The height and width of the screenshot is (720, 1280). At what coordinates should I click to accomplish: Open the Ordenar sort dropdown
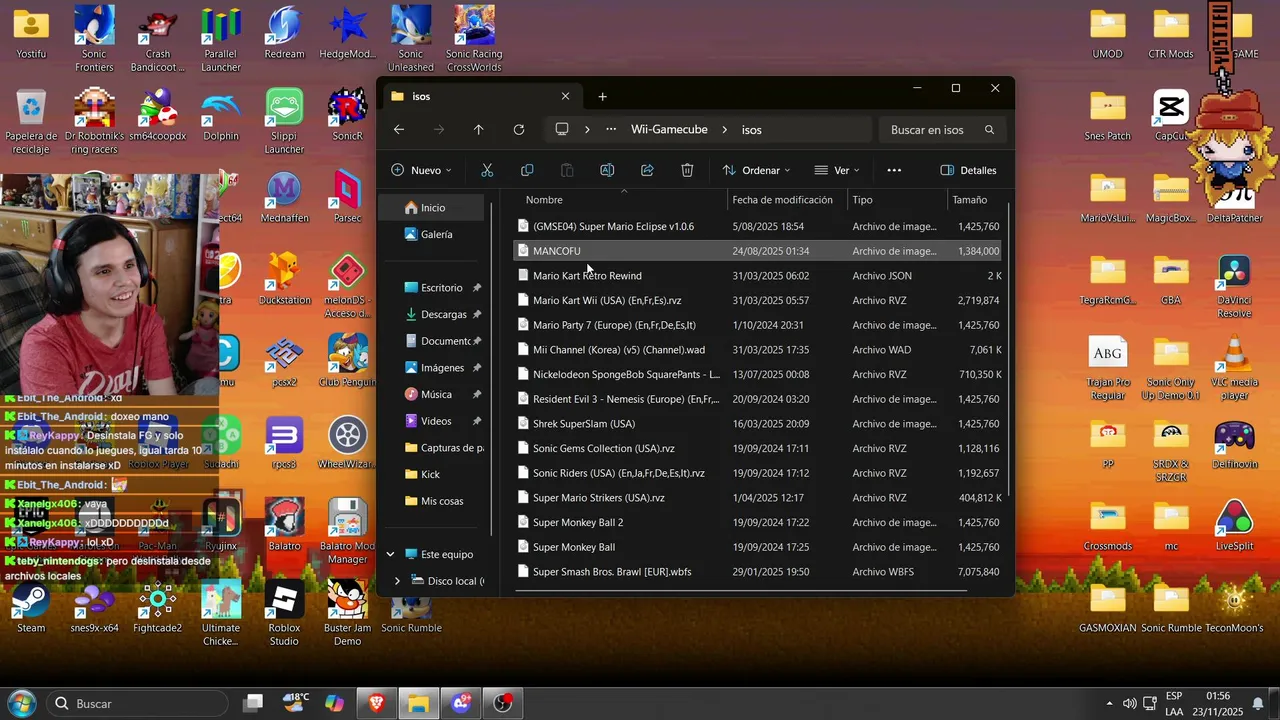[756, 170]
